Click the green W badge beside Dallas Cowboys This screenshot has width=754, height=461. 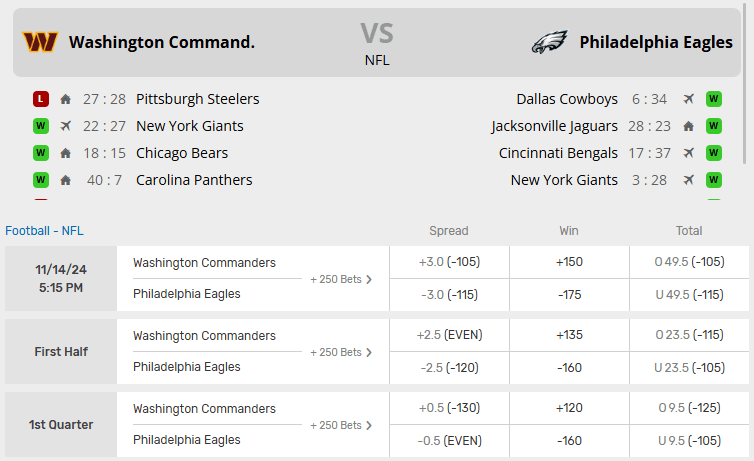pos(714,99)
